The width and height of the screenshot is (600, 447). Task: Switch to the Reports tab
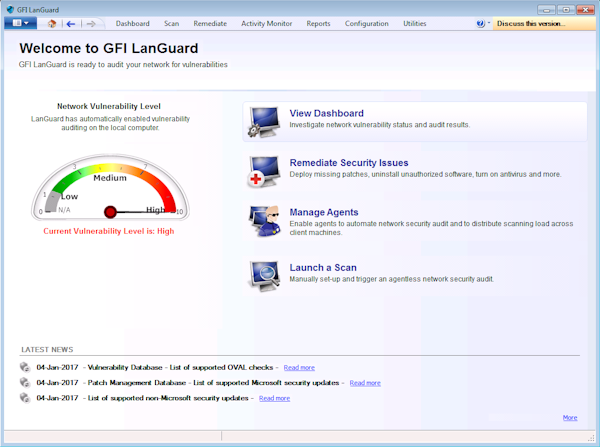coord(318,24)
